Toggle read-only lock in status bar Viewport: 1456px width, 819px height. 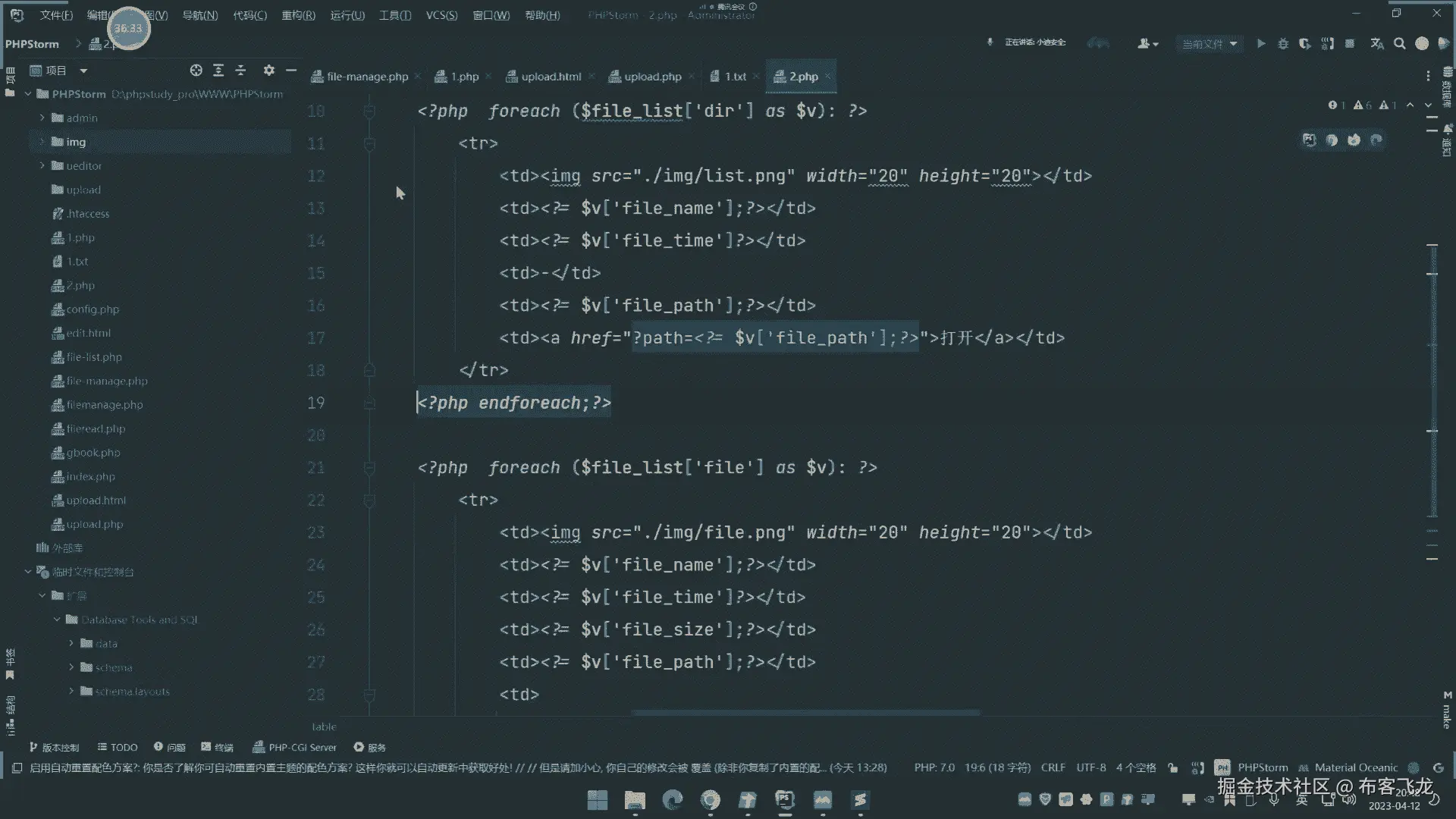click(1173, 767)
